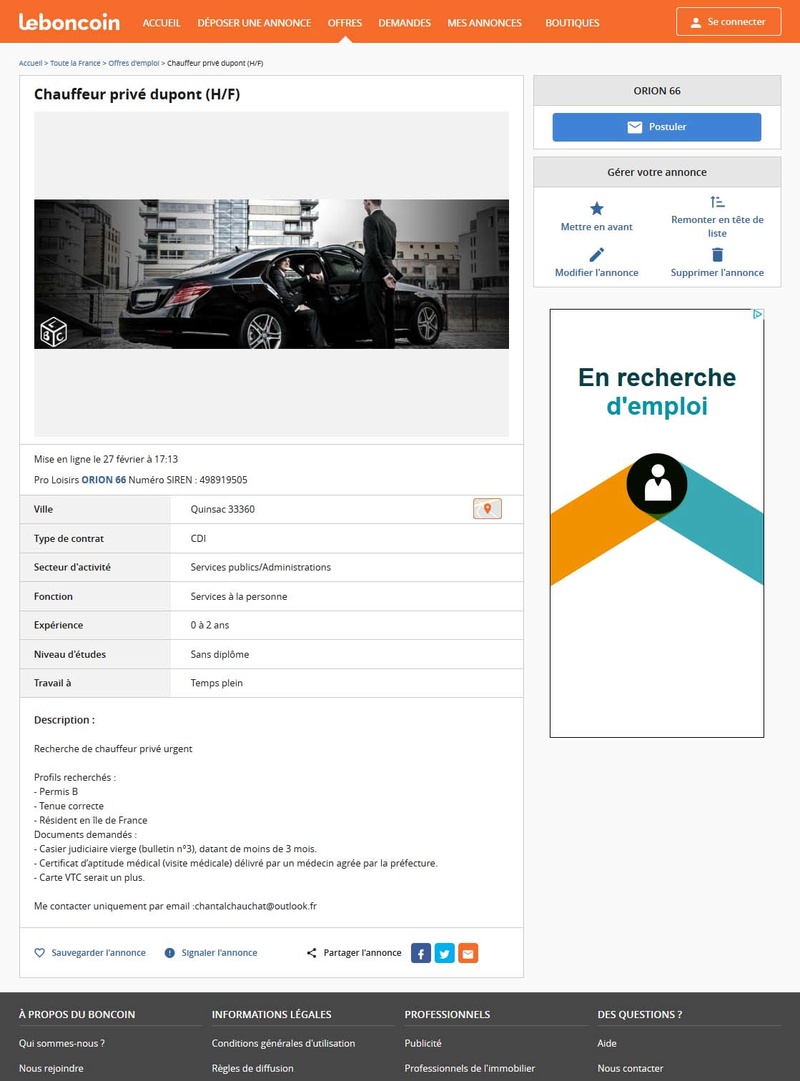Click the share arrow icon near Partager

coord(312,953)
